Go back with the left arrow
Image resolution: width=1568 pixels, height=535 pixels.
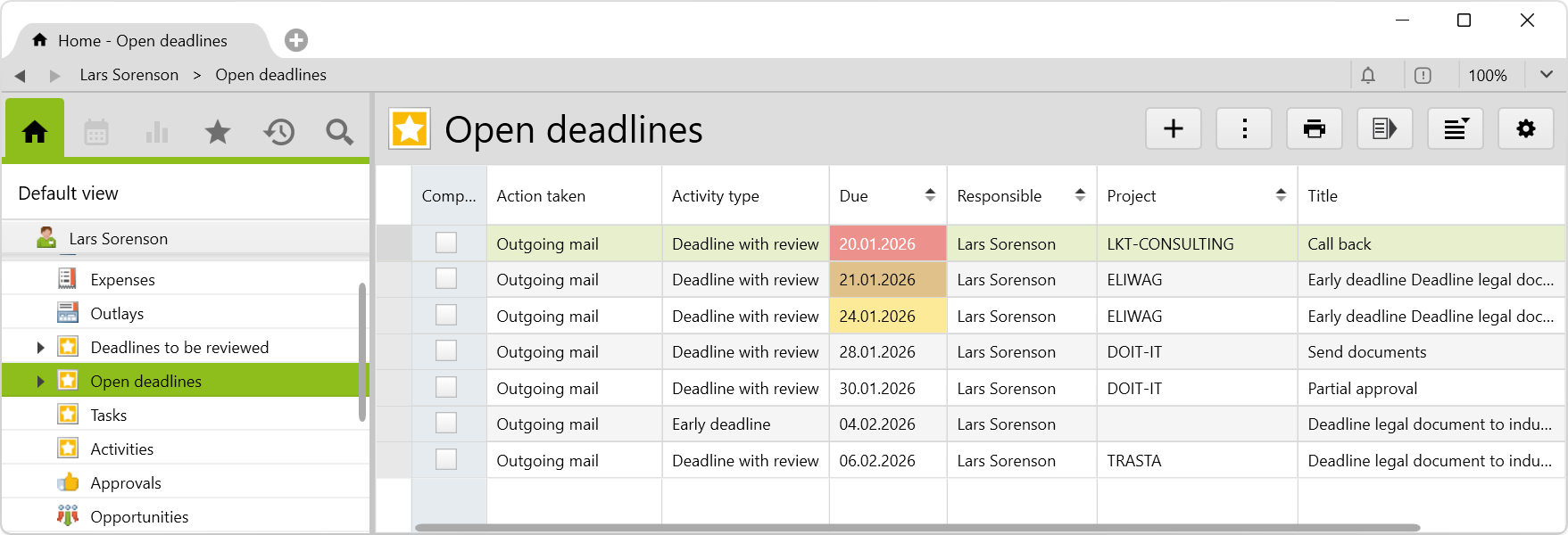pos(20,76)
